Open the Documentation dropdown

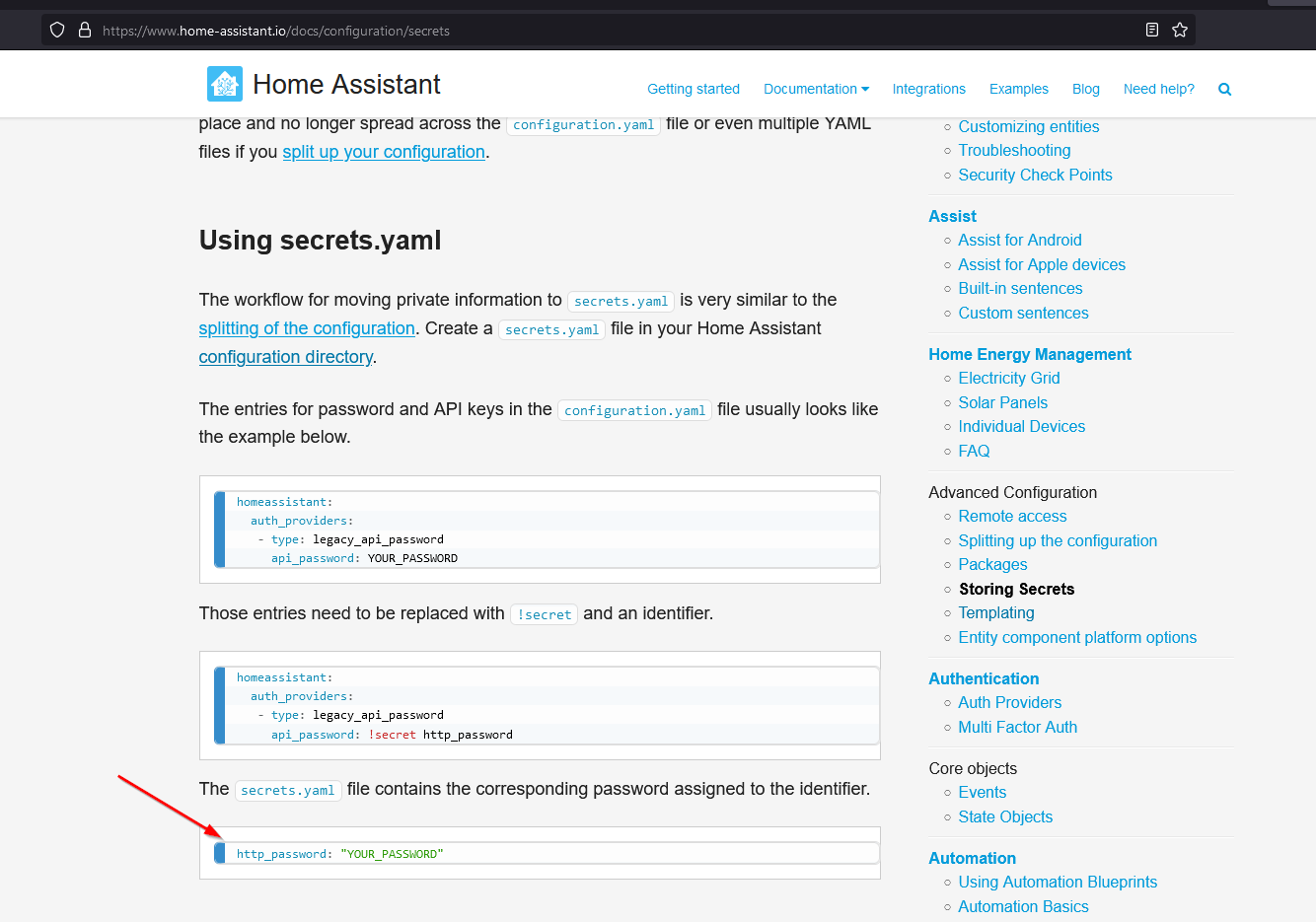pyautogui.click(x=816, y=89)
